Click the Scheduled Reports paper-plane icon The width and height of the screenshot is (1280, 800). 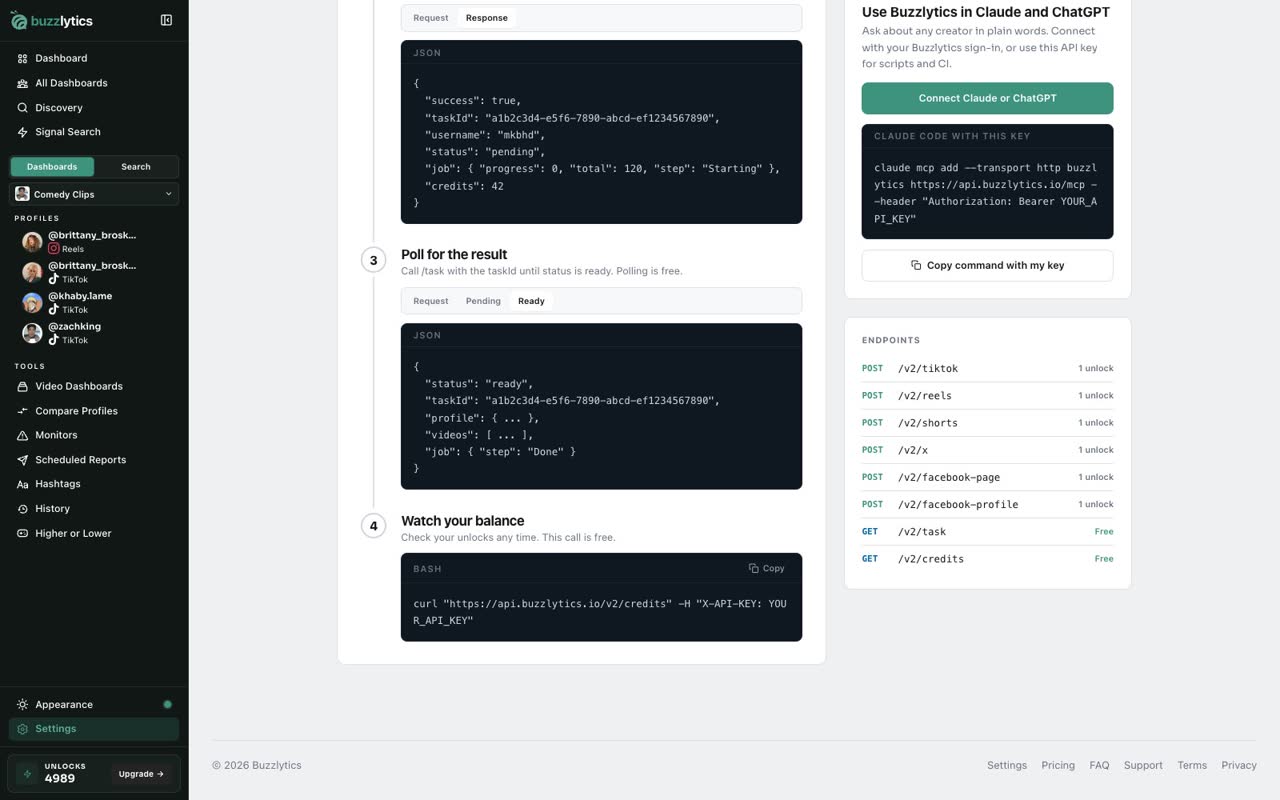tap(22, 460)
